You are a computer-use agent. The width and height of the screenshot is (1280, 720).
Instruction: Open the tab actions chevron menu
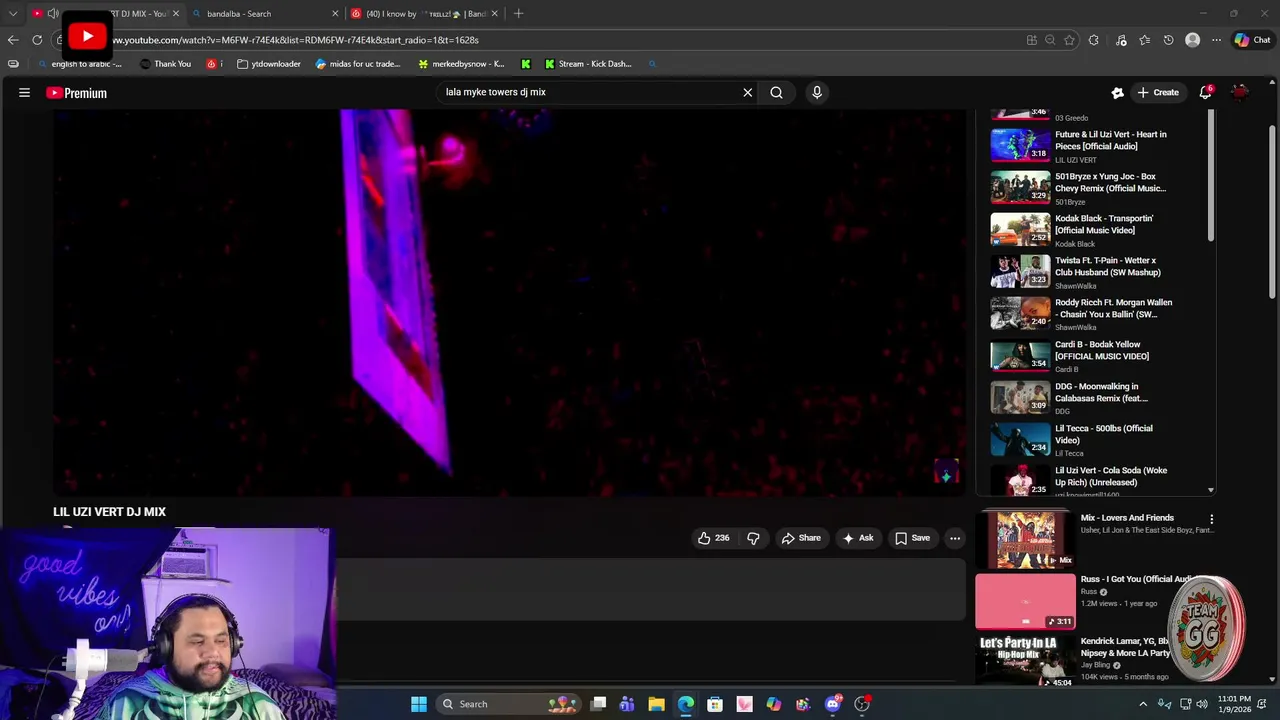(13, 14)
